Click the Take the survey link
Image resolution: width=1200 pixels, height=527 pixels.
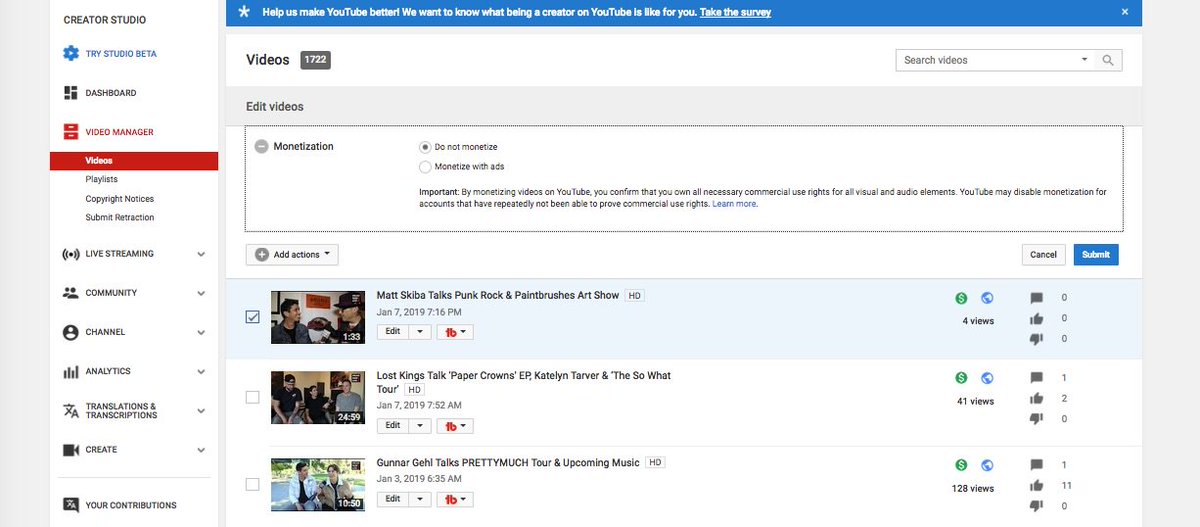click(735, 12)
